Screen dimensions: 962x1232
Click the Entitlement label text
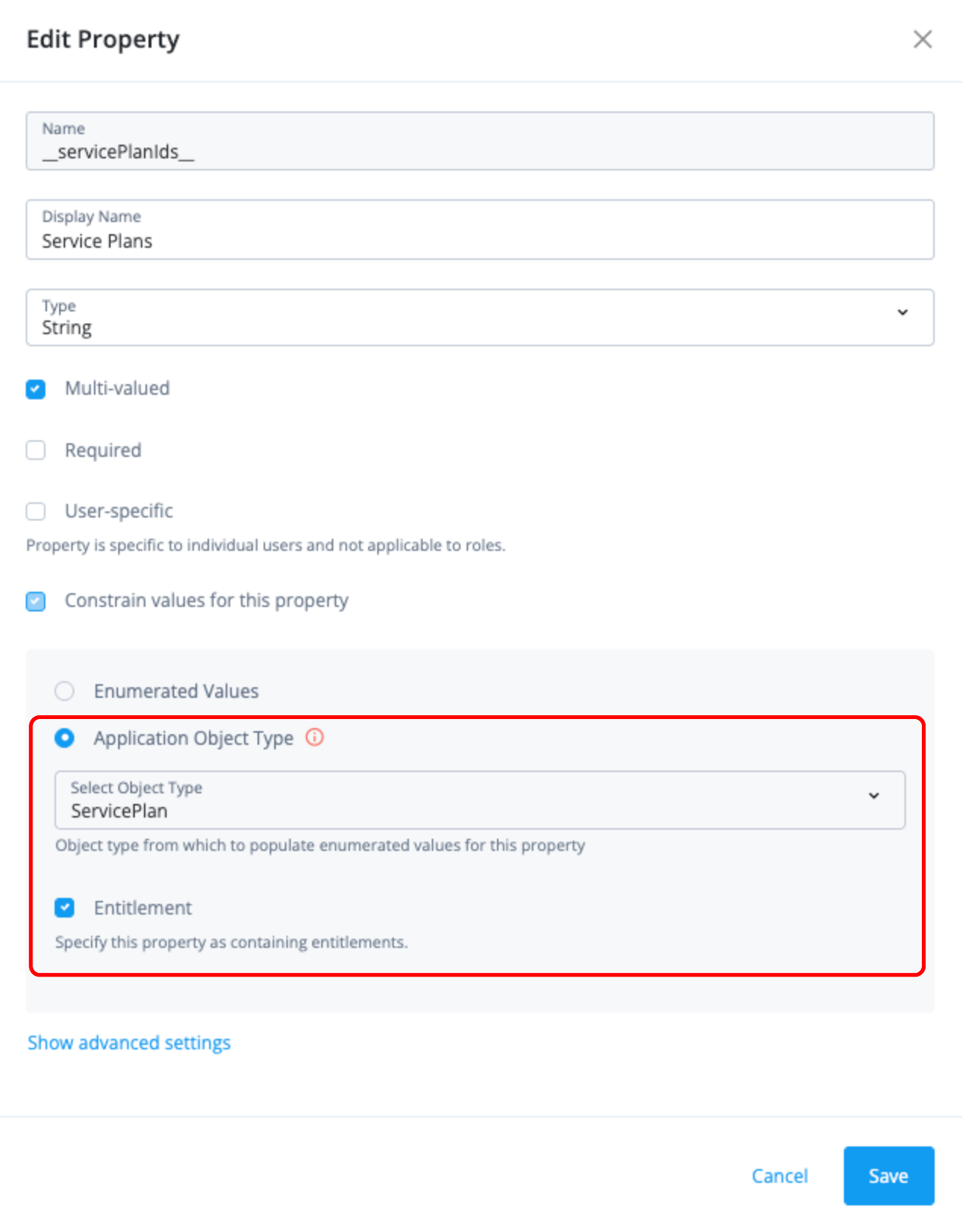[142, 908]
